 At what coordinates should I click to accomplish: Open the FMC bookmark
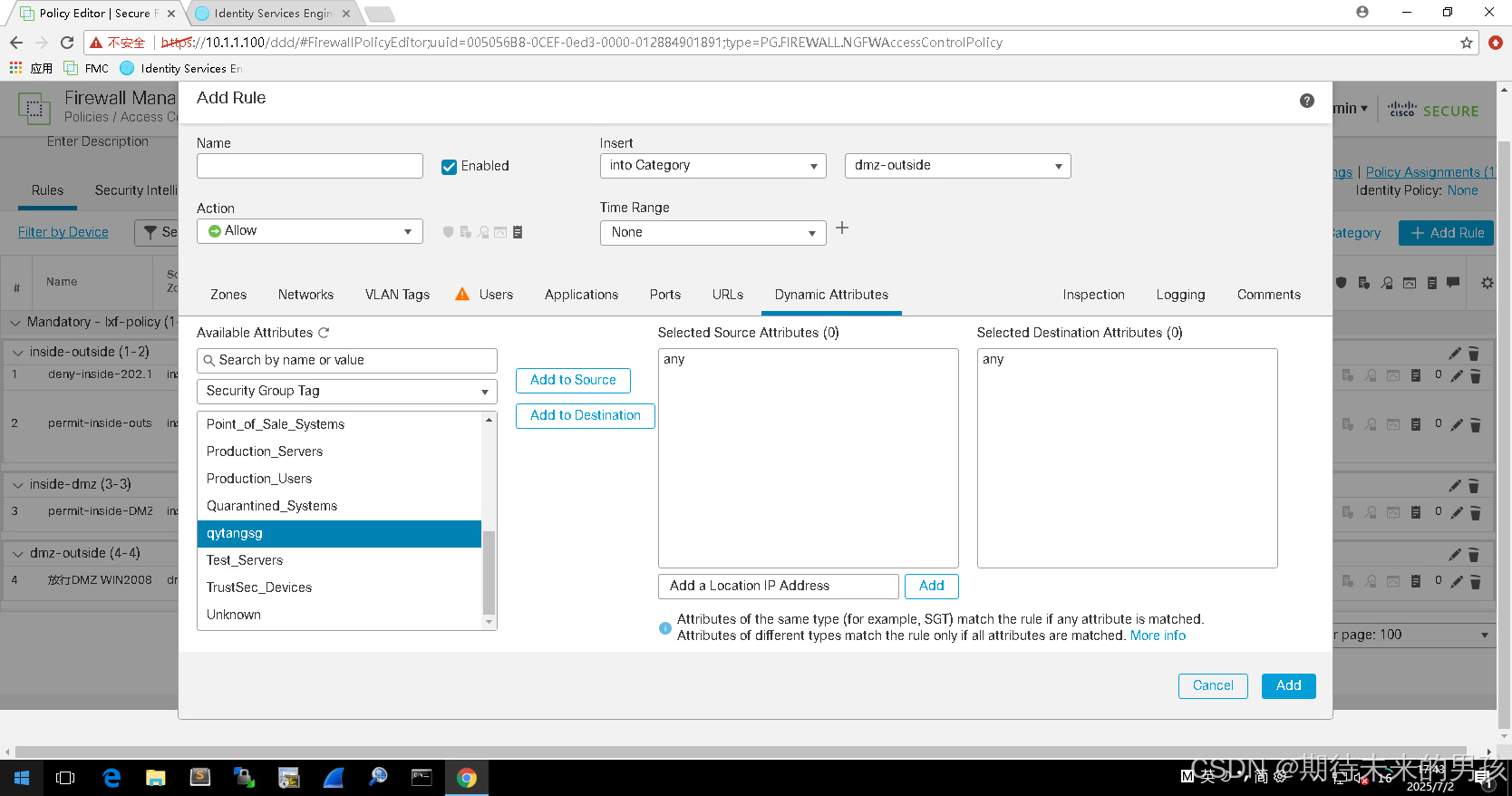click(x=86, y=68)
